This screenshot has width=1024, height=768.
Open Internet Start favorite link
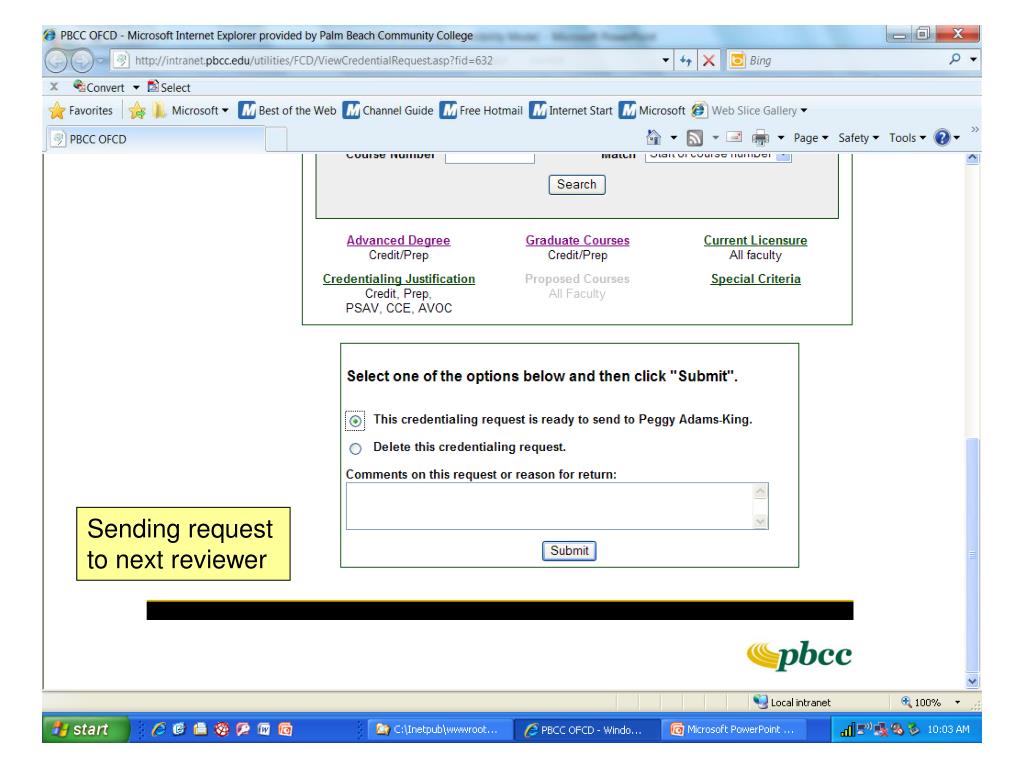tap(571, 110)
